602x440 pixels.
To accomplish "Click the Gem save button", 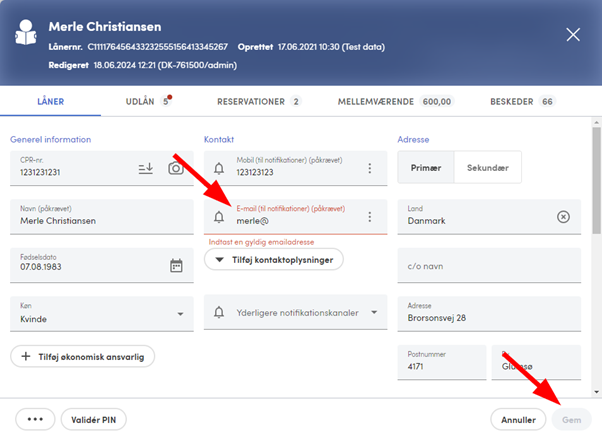I will pyautogui.click(x=571, y=420).
